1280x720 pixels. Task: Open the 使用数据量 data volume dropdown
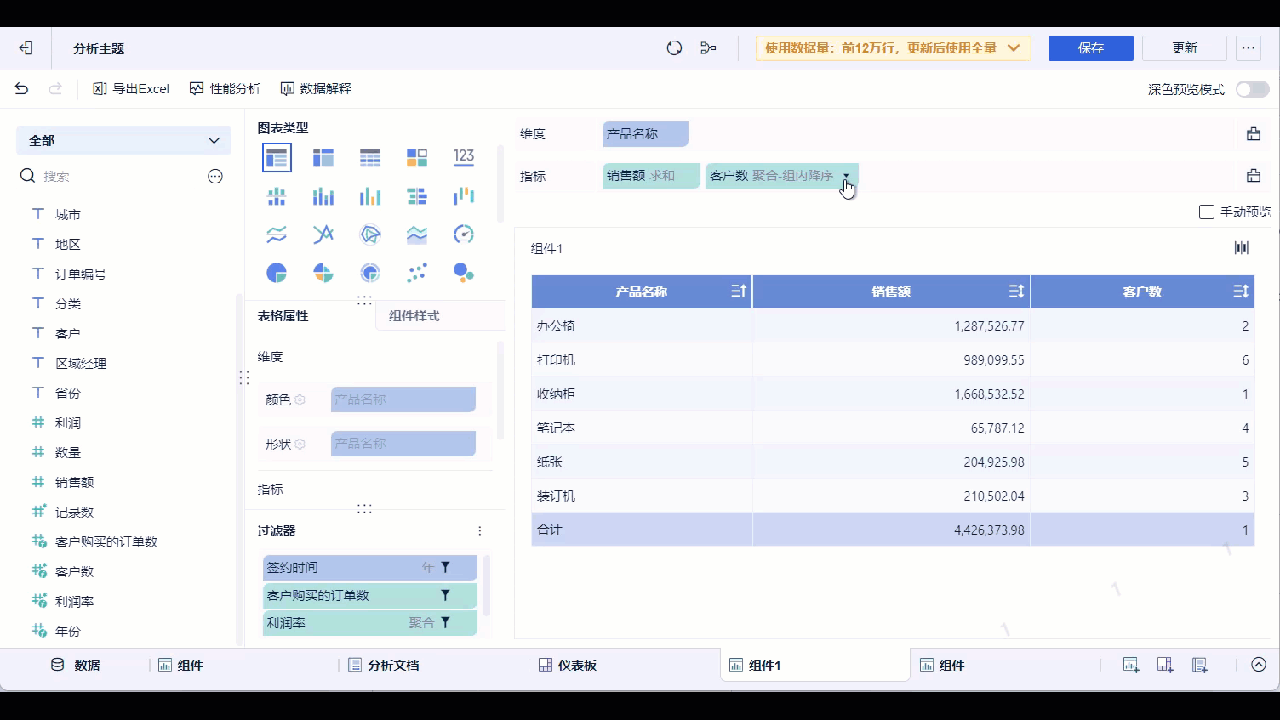[1013, 47]
